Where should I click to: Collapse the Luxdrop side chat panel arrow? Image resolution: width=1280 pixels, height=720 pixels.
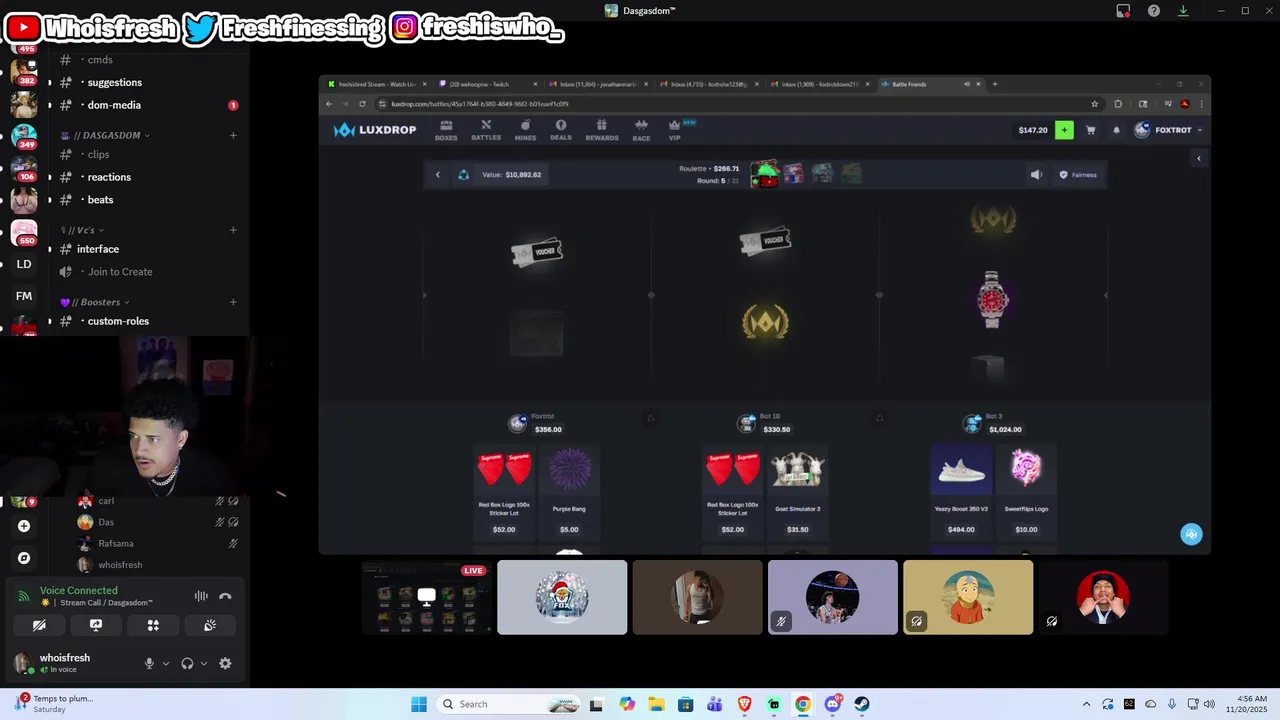pyautogui.click(x=1199, y=158)
